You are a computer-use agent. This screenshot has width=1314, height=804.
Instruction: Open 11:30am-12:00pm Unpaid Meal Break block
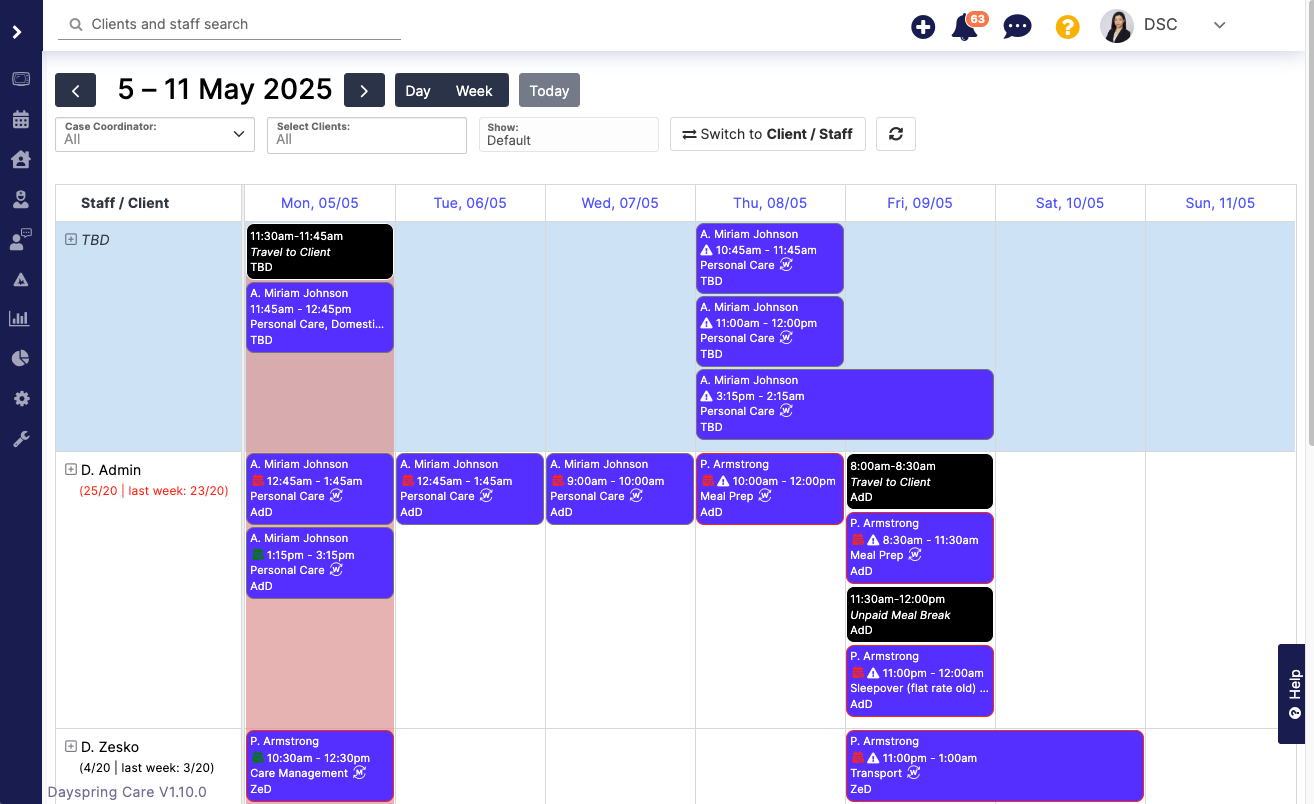pos(920,614)
